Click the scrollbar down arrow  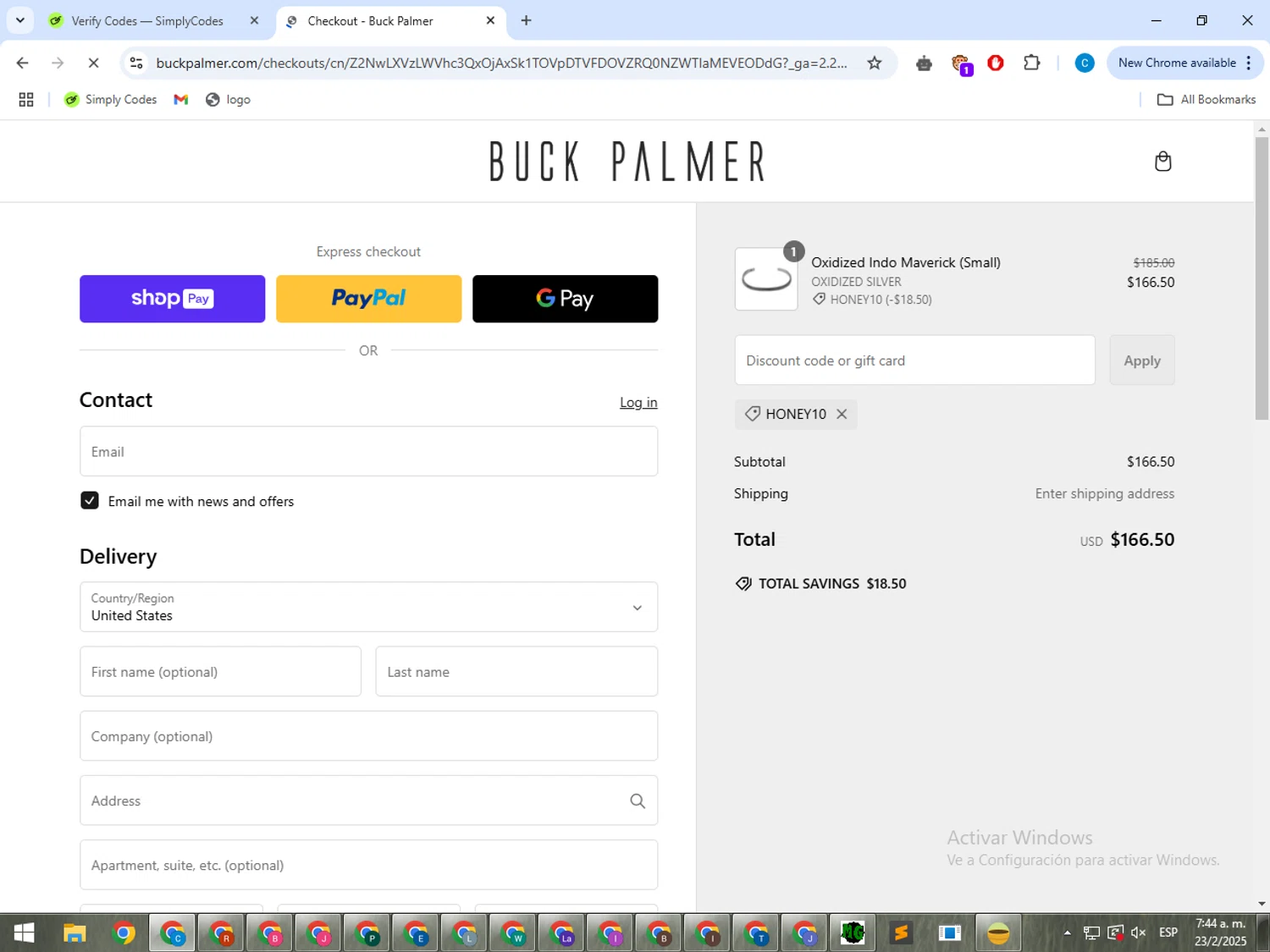coord(1262,904)
